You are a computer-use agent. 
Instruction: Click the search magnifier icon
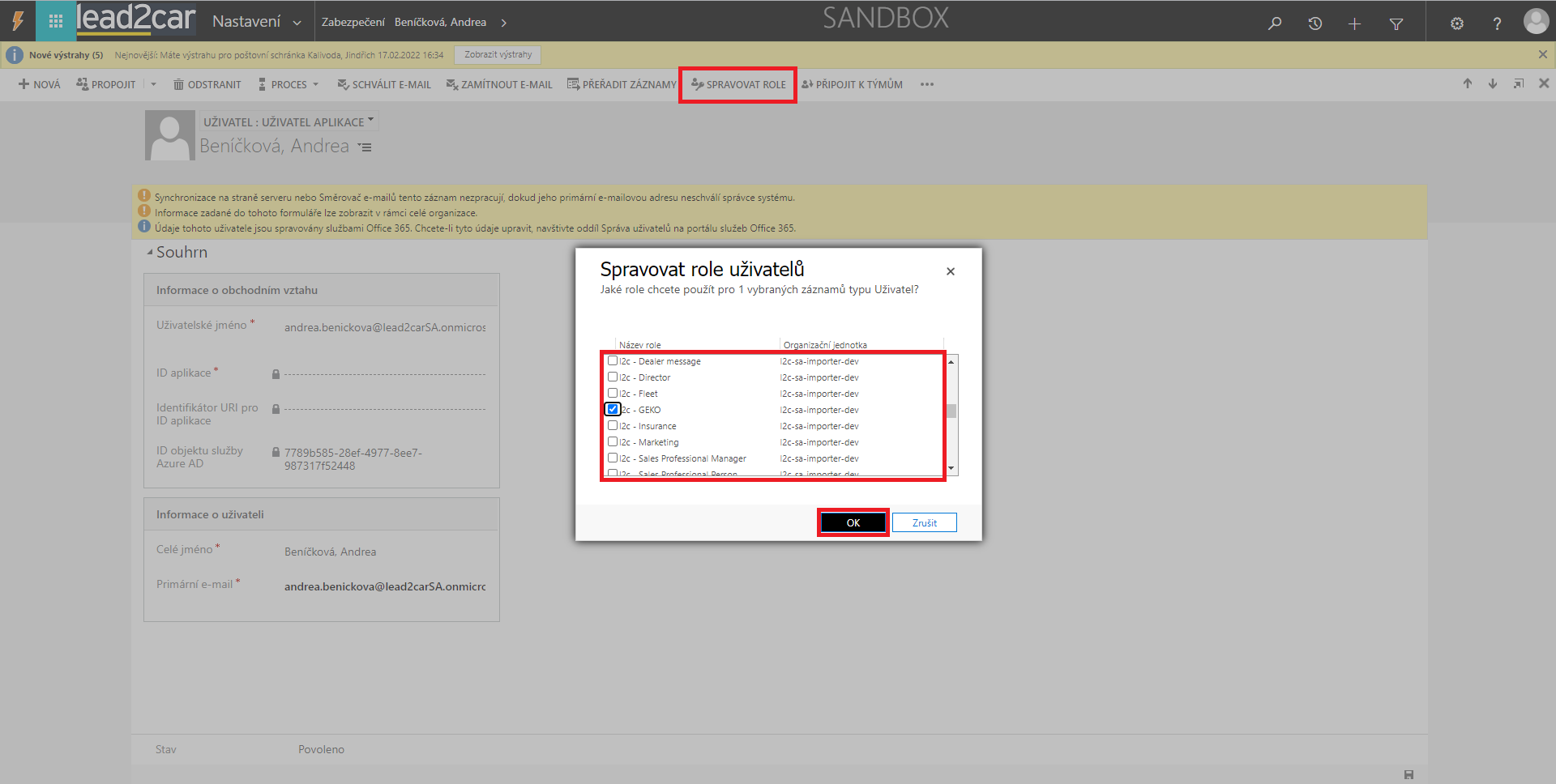pos(1275,23)
